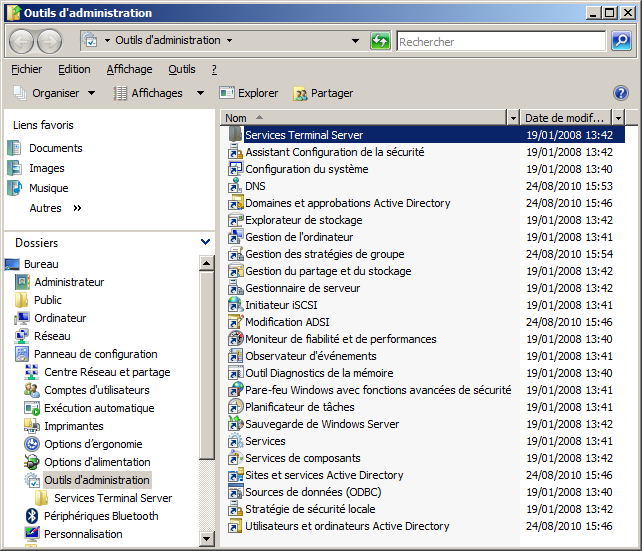
Task: Click the DNS shortcut icon
Action: (235, 186)
